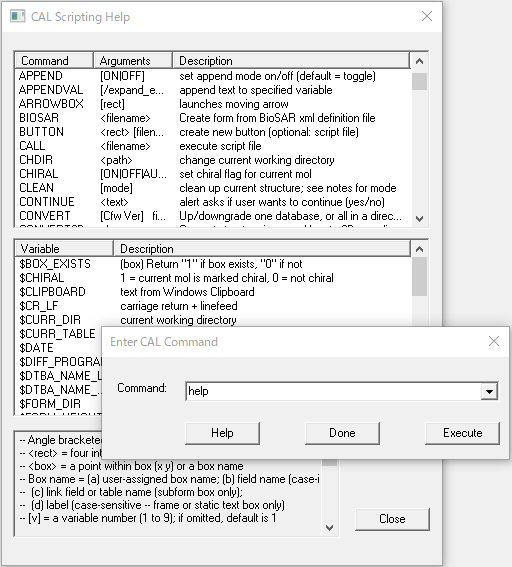Select the CHDIR command row
This screenshot has width=512, height=567.
(x=213, y=160)
